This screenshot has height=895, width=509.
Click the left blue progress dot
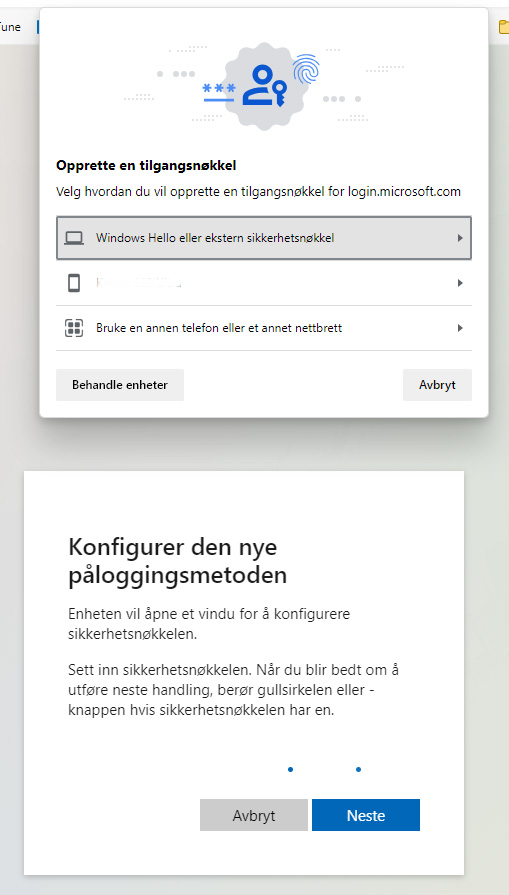click(290, 769)
